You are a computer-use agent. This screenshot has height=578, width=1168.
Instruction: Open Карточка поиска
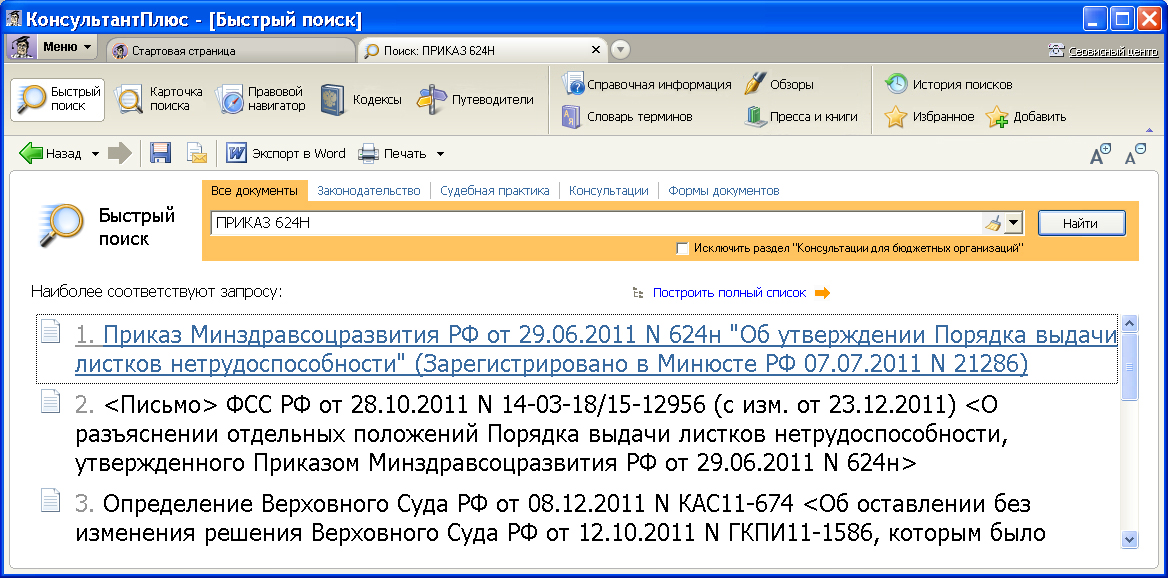[159, 100]
